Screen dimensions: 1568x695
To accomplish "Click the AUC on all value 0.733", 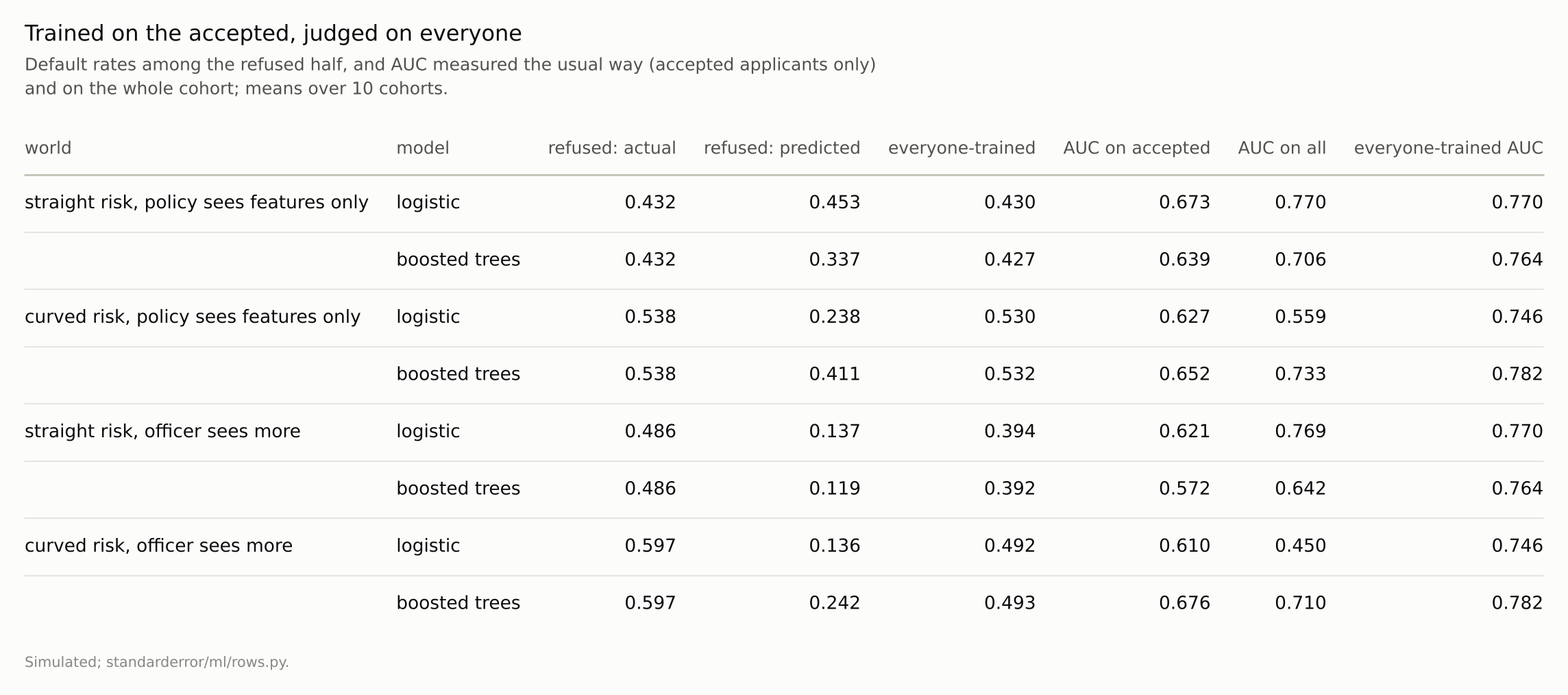I will pyautogui.click(x=1301, y=374).
